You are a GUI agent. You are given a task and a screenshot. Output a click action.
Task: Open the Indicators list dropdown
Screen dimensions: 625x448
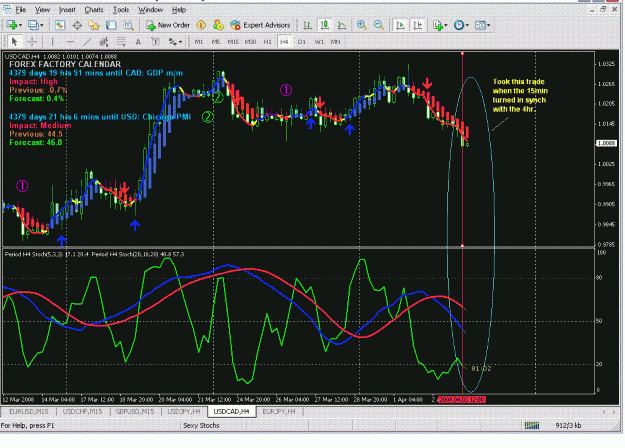point(440,26)
